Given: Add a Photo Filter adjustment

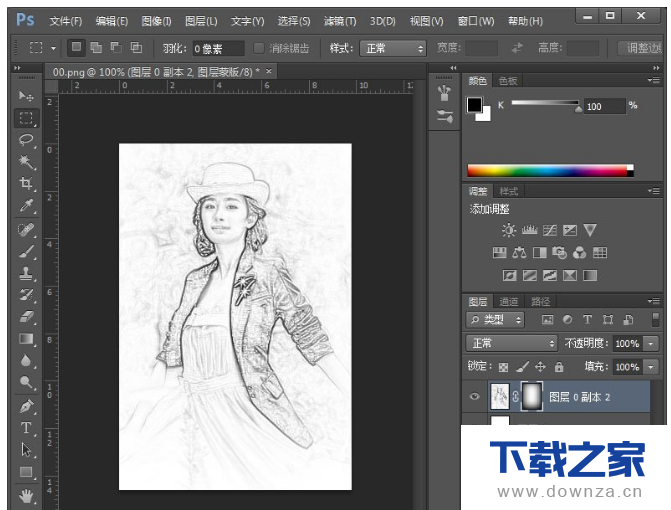Looking at the screenshot, I should (559, 253).
